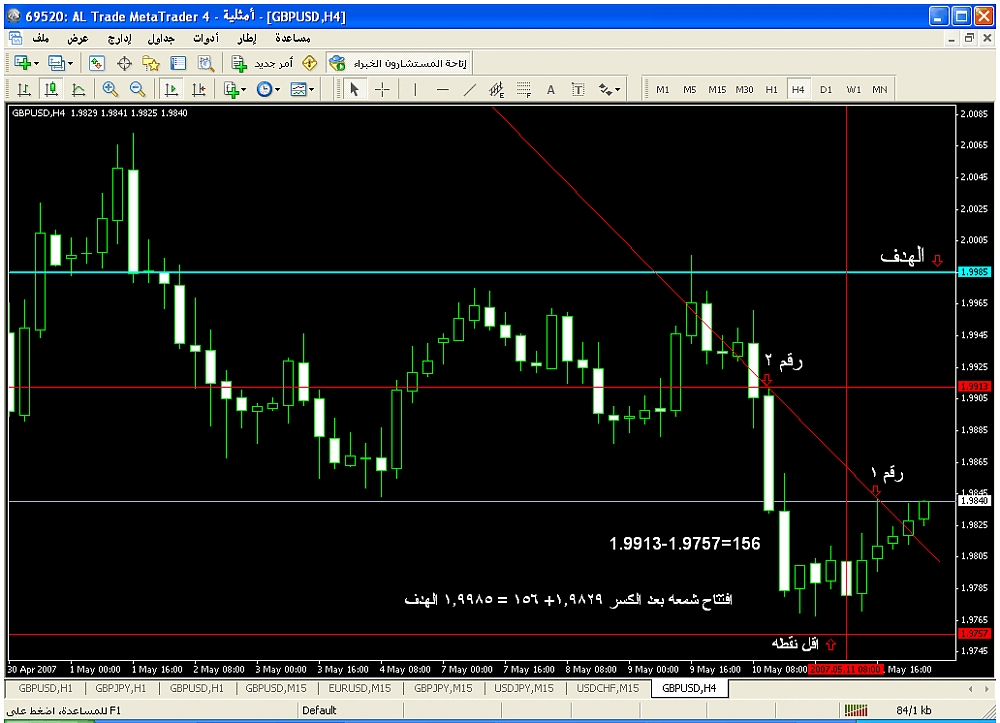The width and height of the screenshot is (1000, 723).
Task: Show the Terminal panel icon
Action: pos(178,63)
